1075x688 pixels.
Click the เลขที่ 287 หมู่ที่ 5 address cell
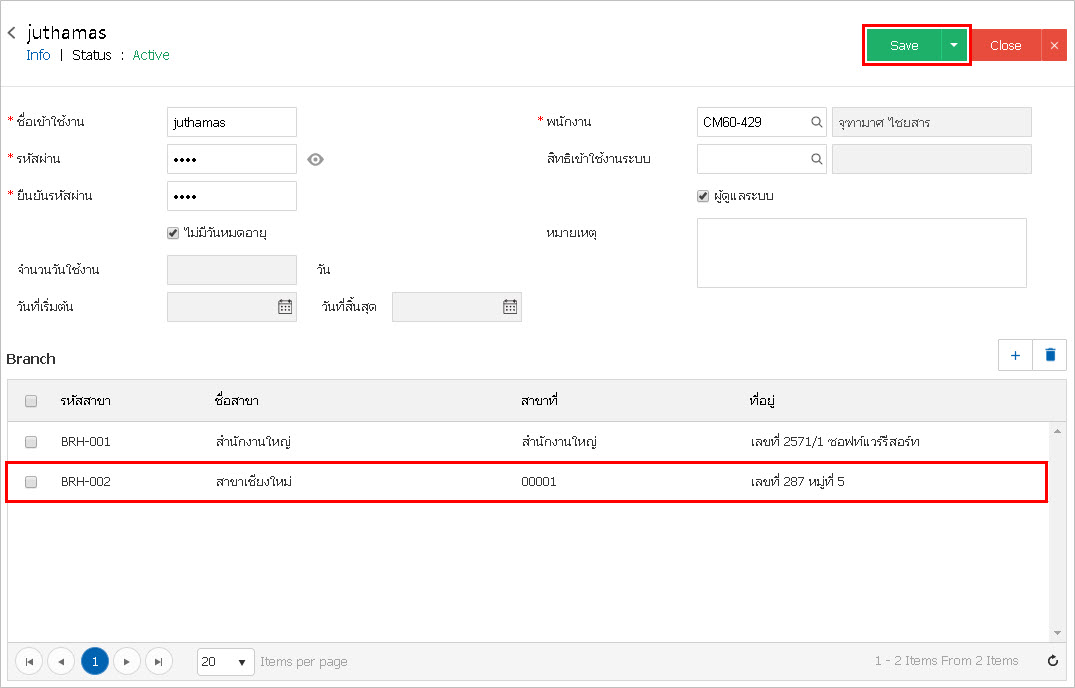pos(797,482)
